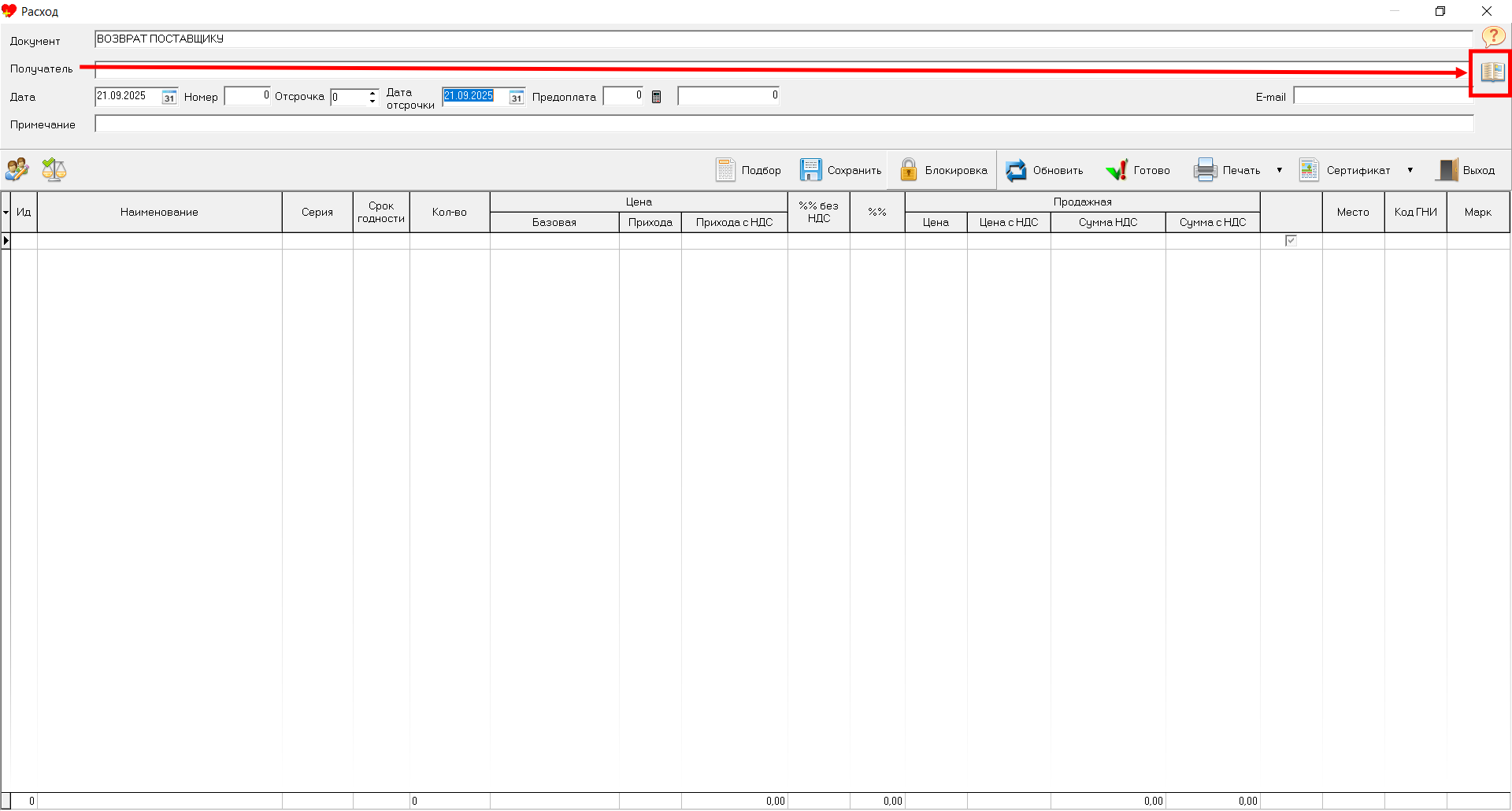The width and height of the screenshot is (1512, 811).
Task: Click the Печать printer icon
Action: [x=1205, y=170]
